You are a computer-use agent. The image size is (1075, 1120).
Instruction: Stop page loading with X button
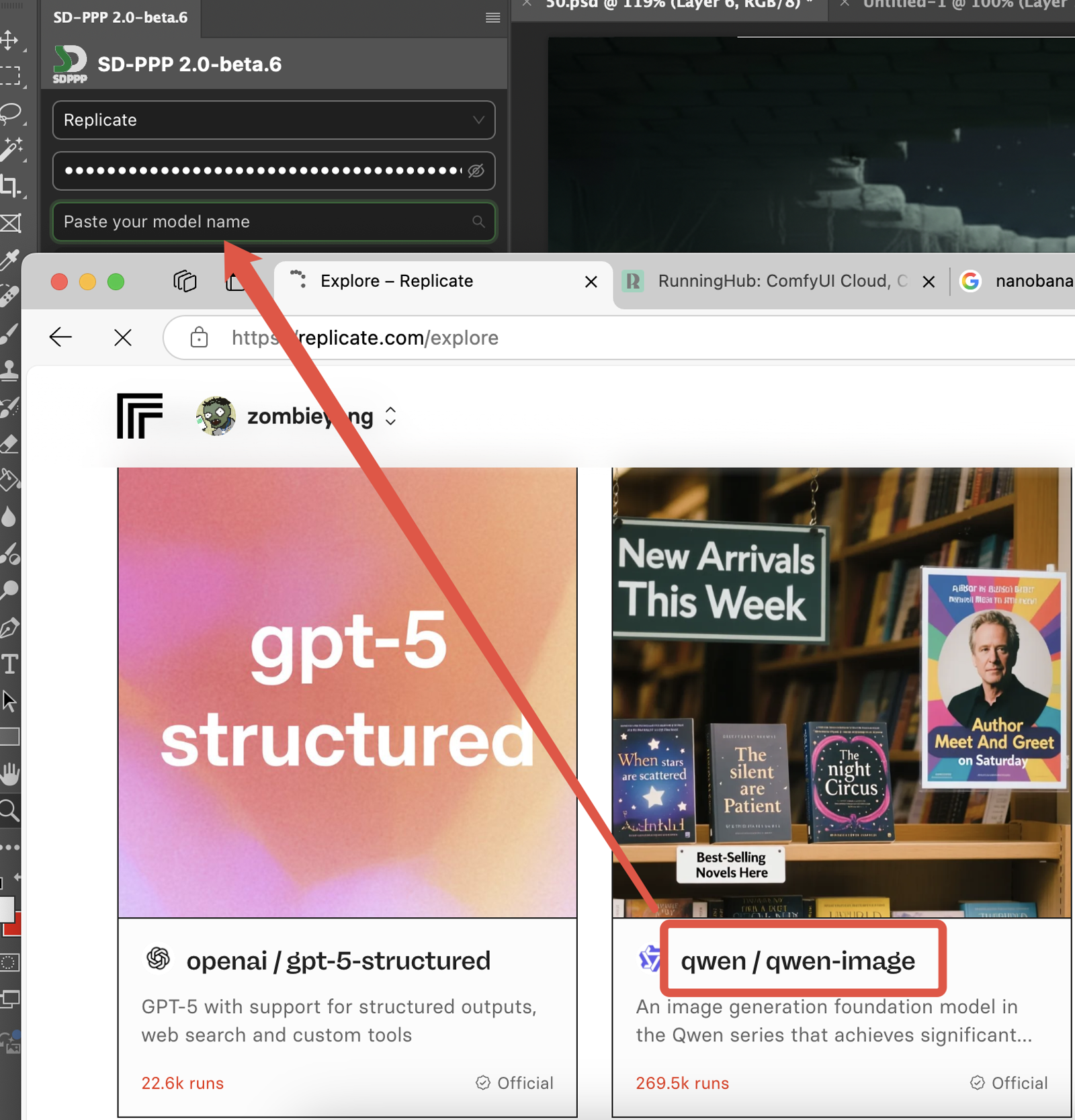pyautogui.click(x=123, y=337)
